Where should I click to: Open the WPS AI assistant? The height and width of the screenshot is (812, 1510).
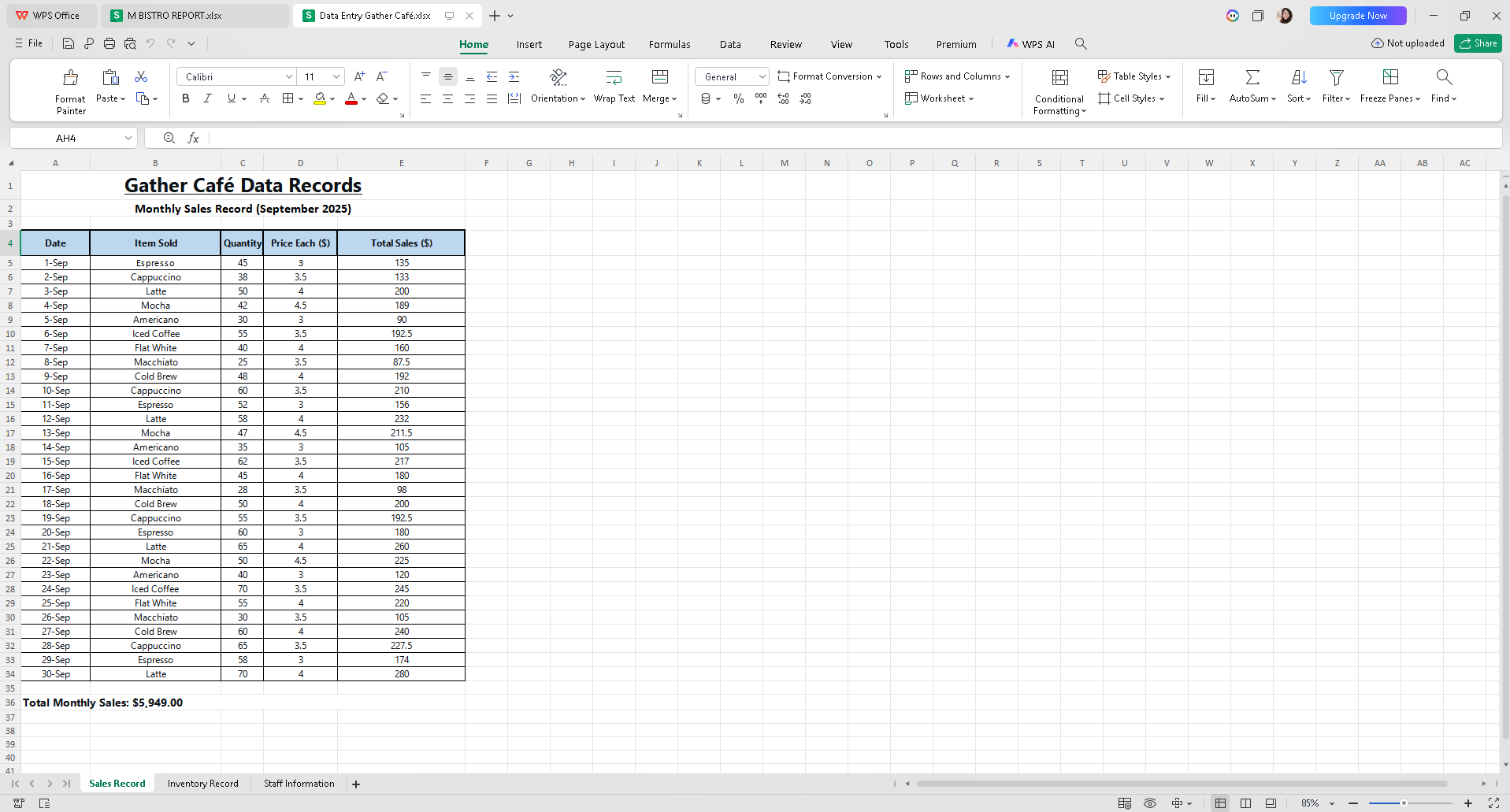tap(1030, 44)
